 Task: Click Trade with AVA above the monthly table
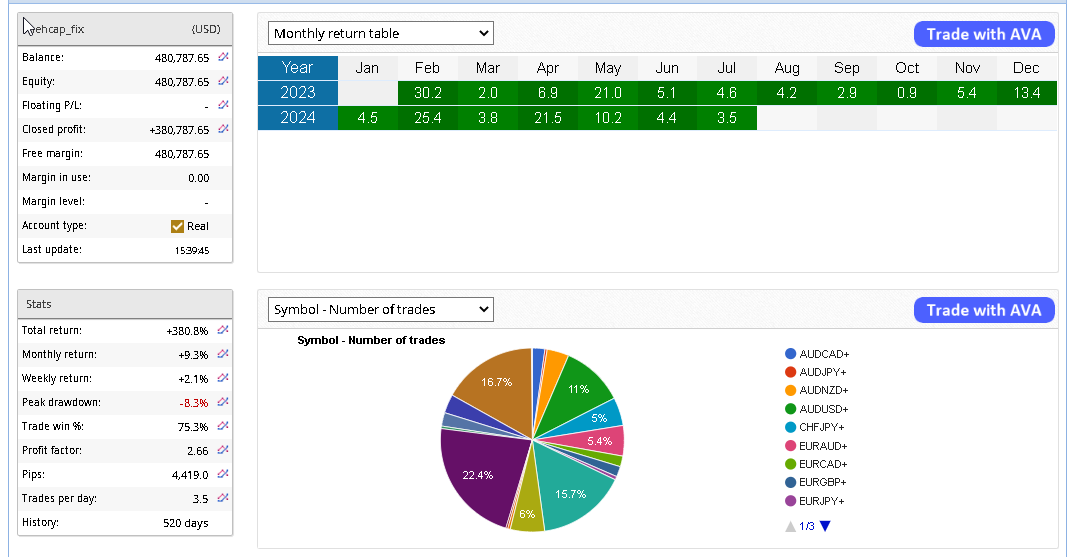click(984, 34)
